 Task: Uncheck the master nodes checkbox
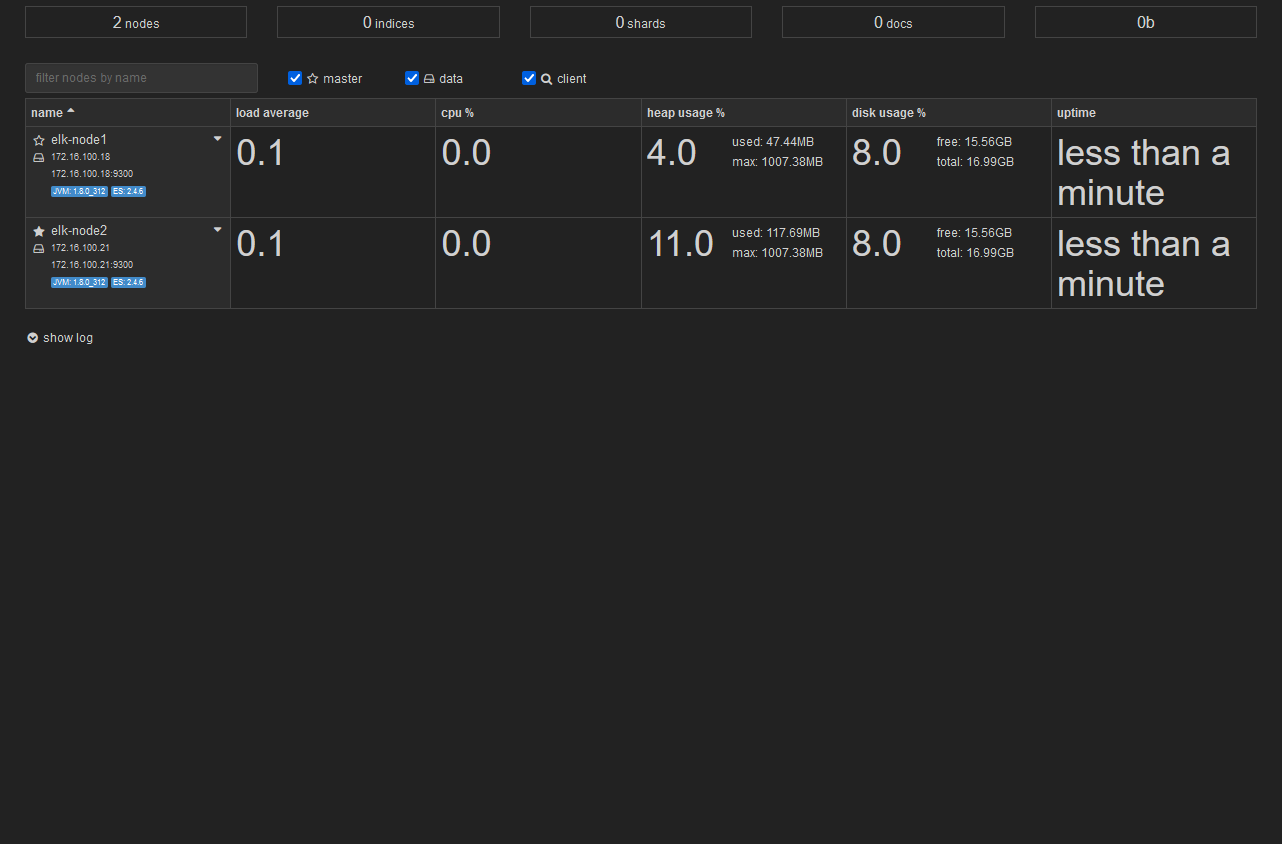coord(295,78)
